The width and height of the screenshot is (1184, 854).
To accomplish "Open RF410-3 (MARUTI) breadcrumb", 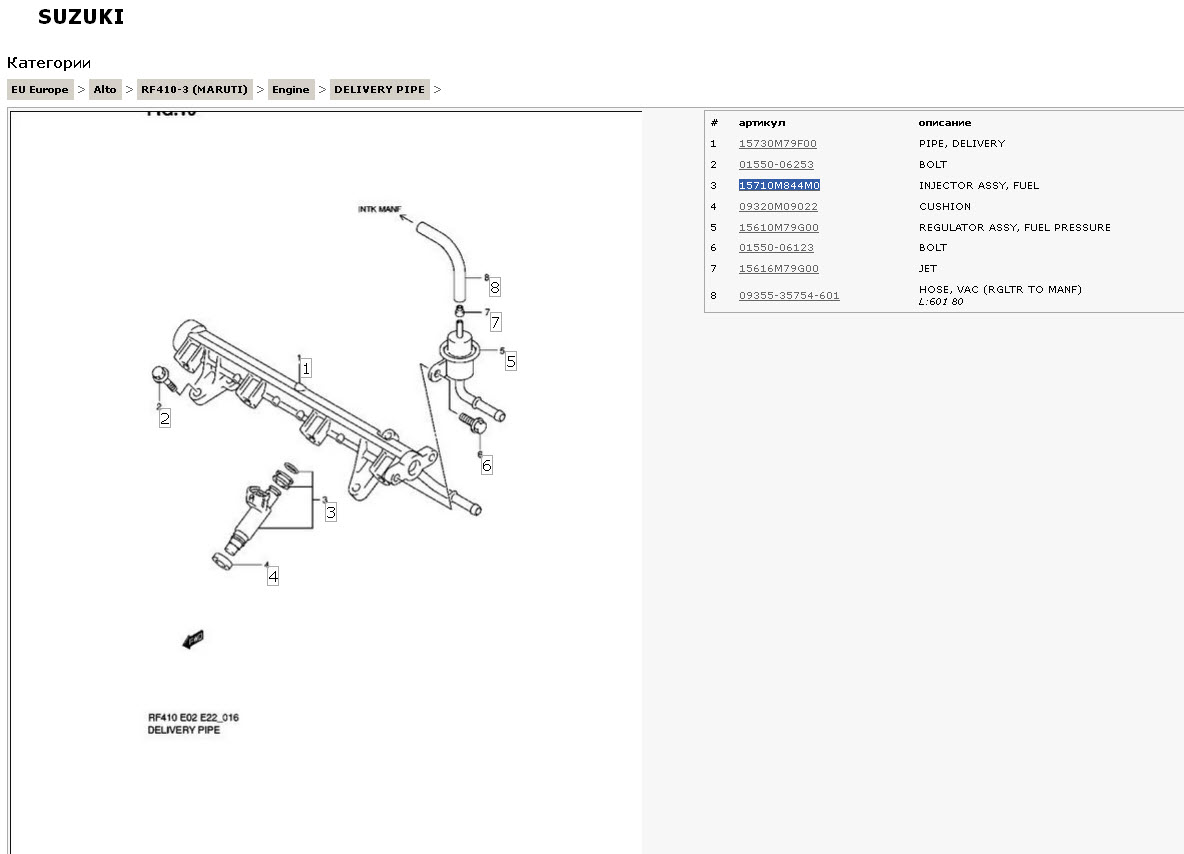I will (194, 89).
